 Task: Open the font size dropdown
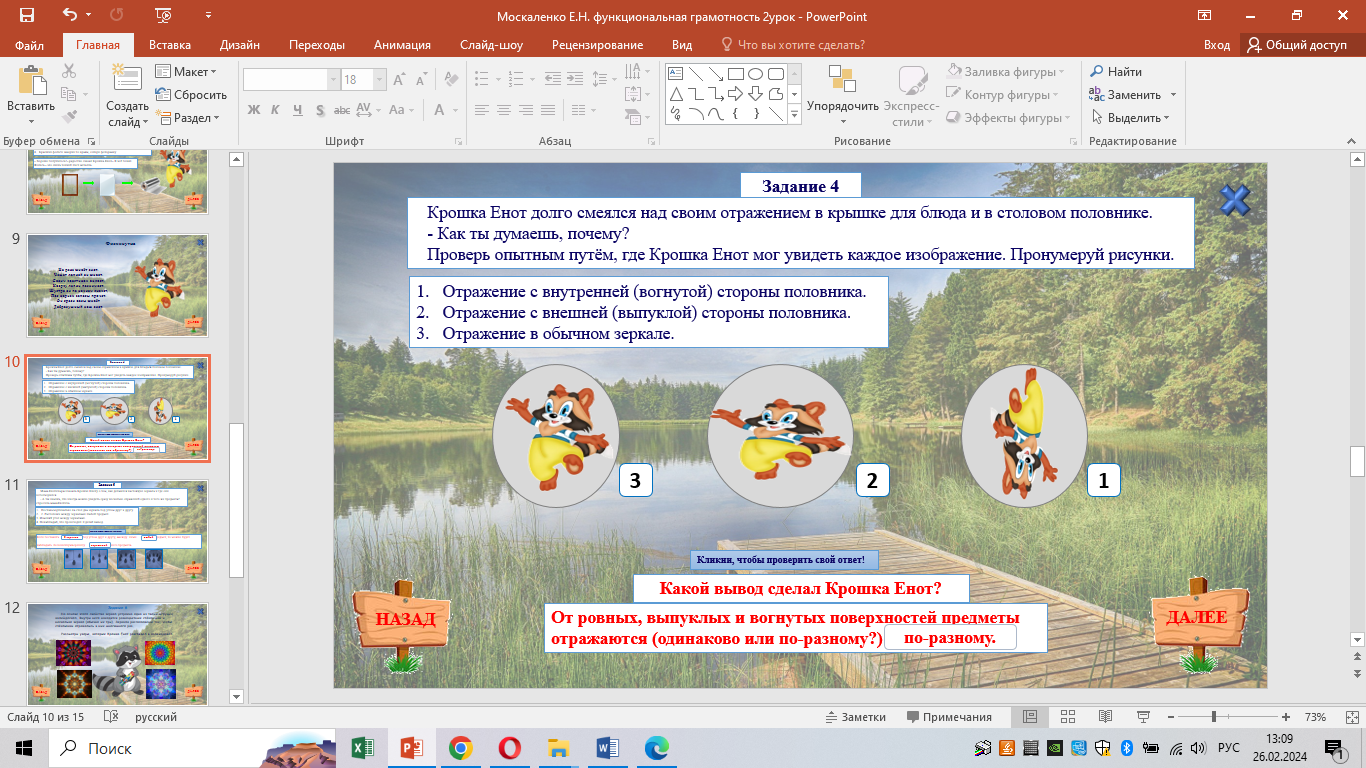377,80
